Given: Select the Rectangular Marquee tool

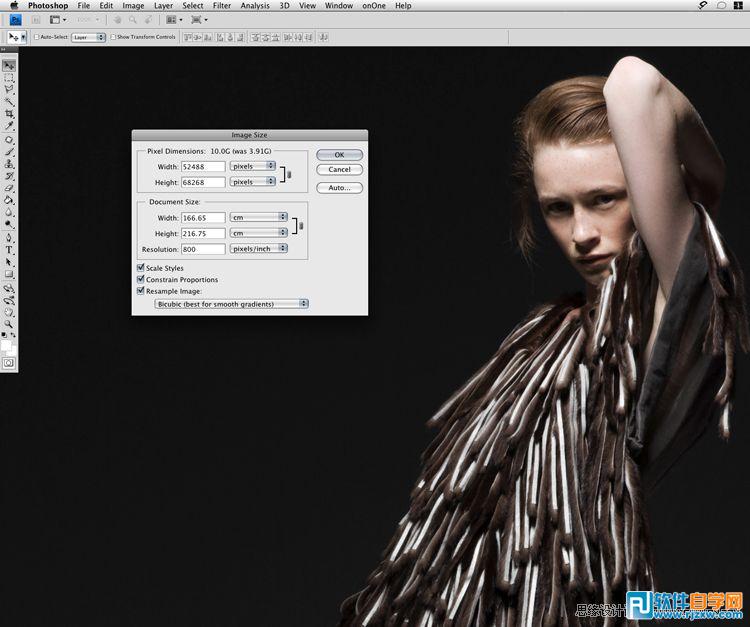Looking at the screenshot, I should pos(9,77).
